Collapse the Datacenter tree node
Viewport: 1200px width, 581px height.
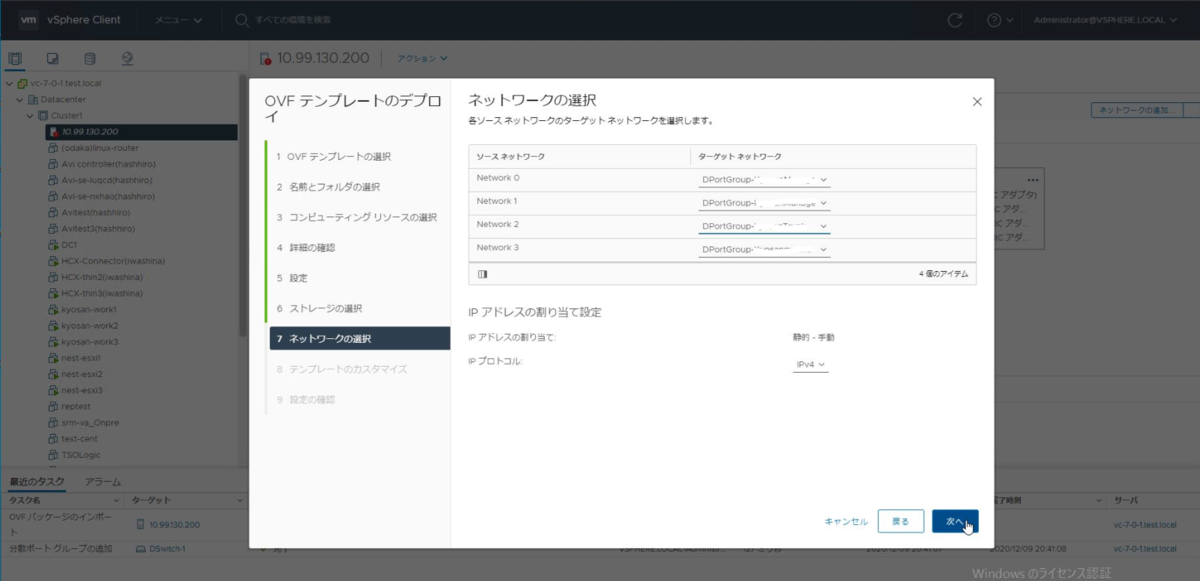pyautogui.click(x=19, y=100)
